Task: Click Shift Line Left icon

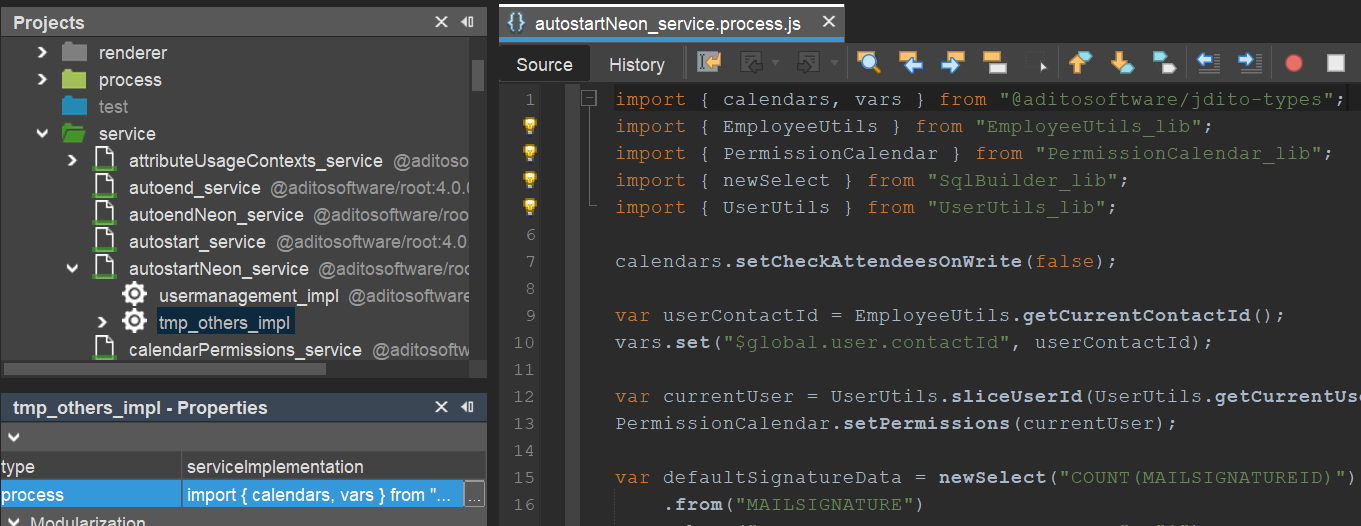Action: point(1208,63)
